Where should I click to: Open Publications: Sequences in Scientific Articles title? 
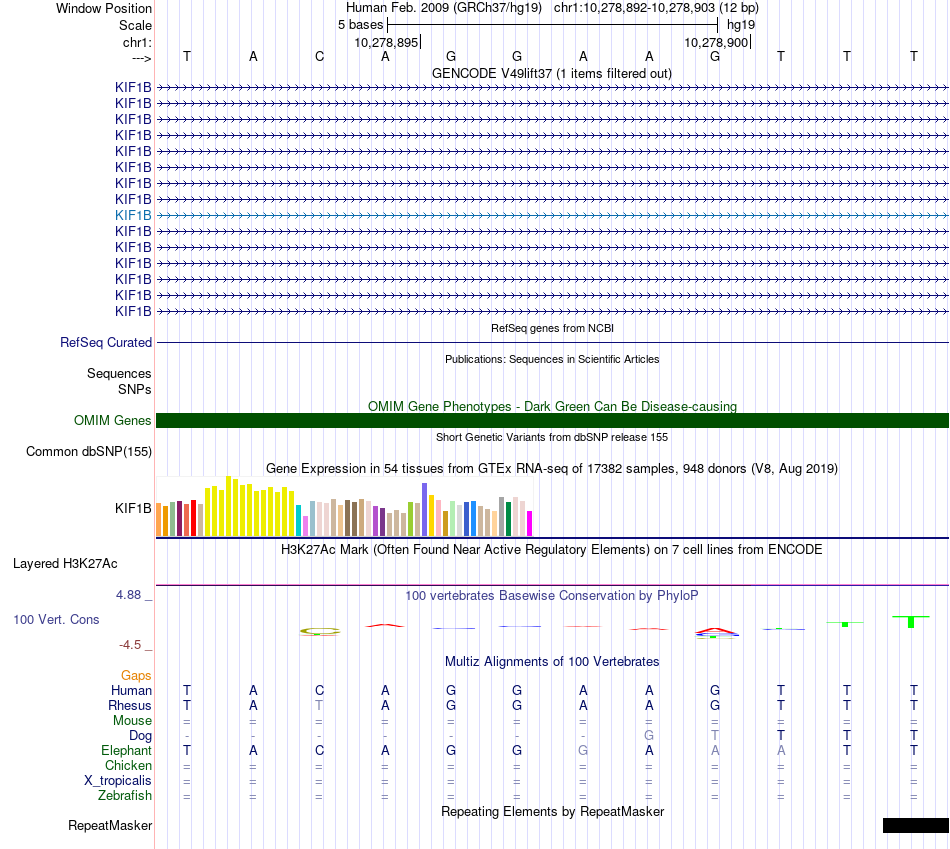coord(552,359)
